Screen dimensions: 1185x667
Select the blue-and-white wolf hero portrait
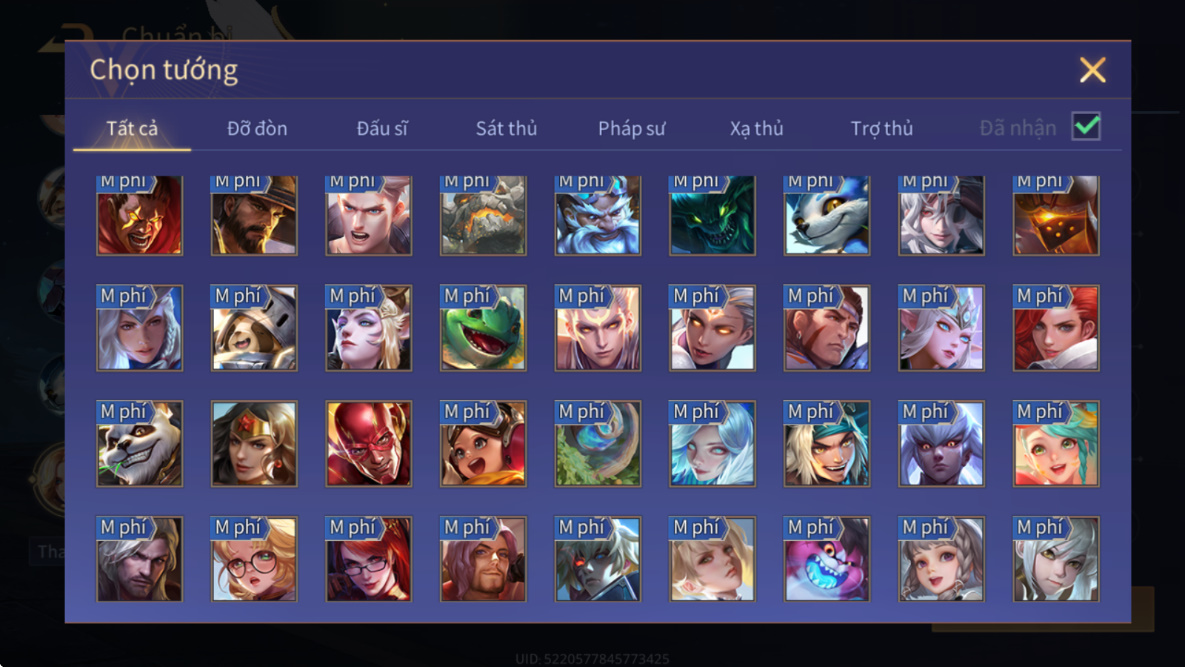827,215
